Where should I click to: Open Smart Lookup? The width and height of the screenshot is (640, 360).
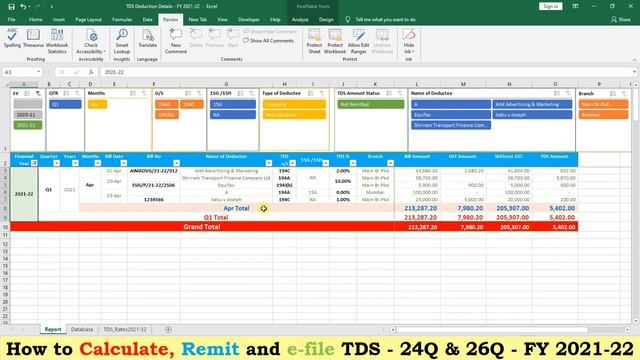coord(122,41)
